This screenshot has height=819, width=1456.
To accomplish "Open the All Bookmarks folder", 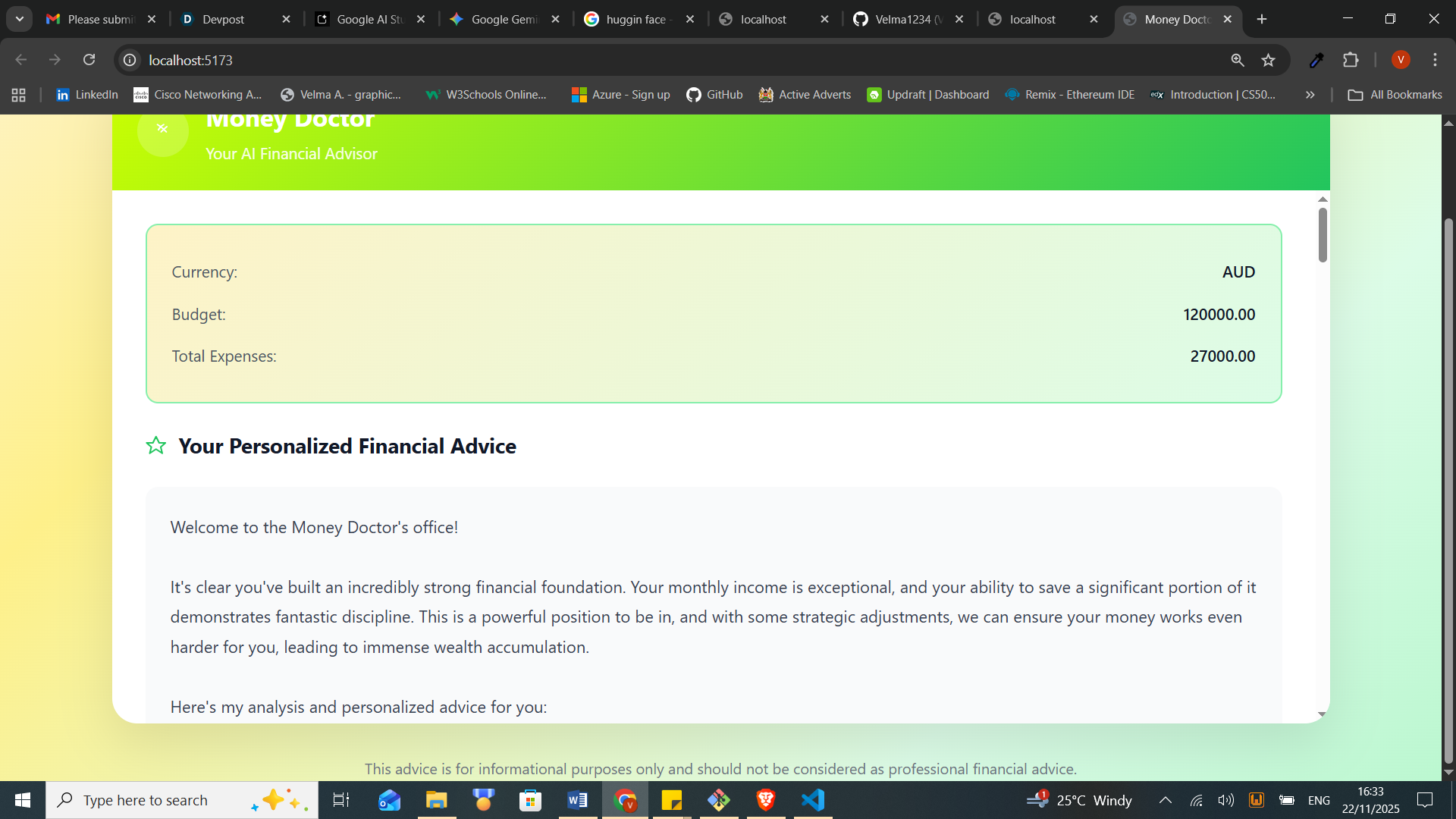I will (x=1395, y=95).
